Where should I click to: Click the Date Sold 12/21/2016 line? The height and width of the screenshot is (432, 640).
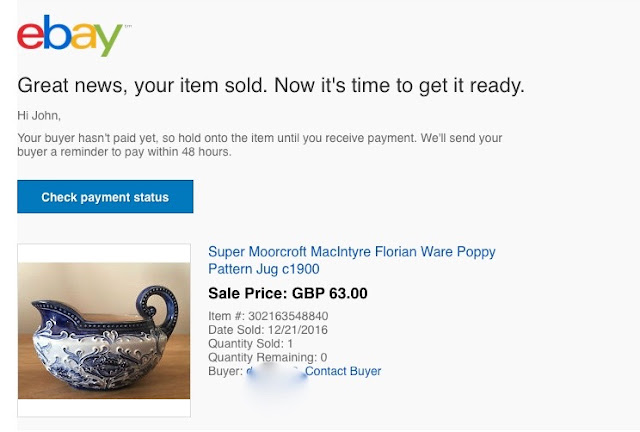click(x=267, y=330)
